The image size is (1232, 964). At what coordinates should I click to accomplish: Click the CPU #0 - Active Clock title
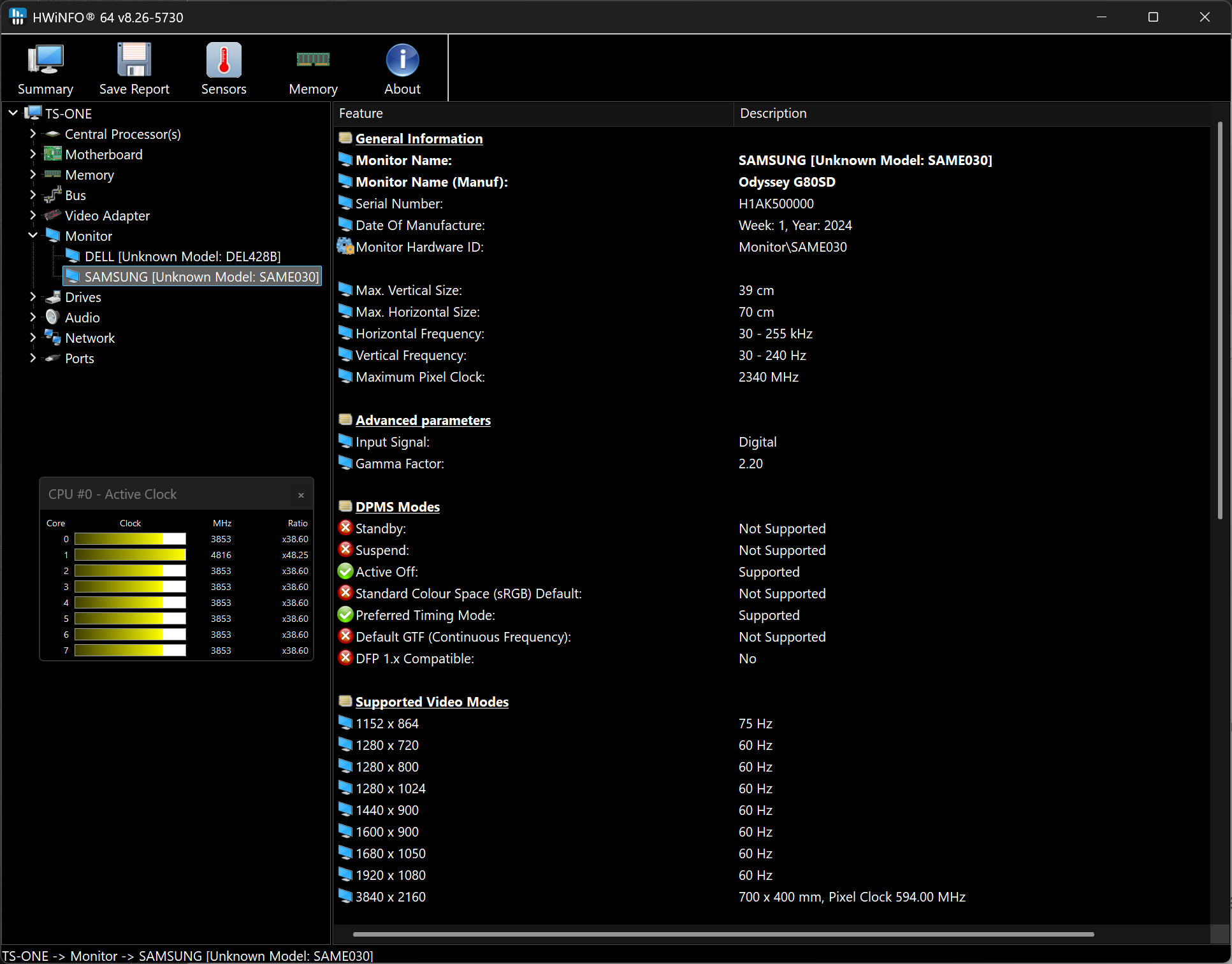tap(112, 494)
